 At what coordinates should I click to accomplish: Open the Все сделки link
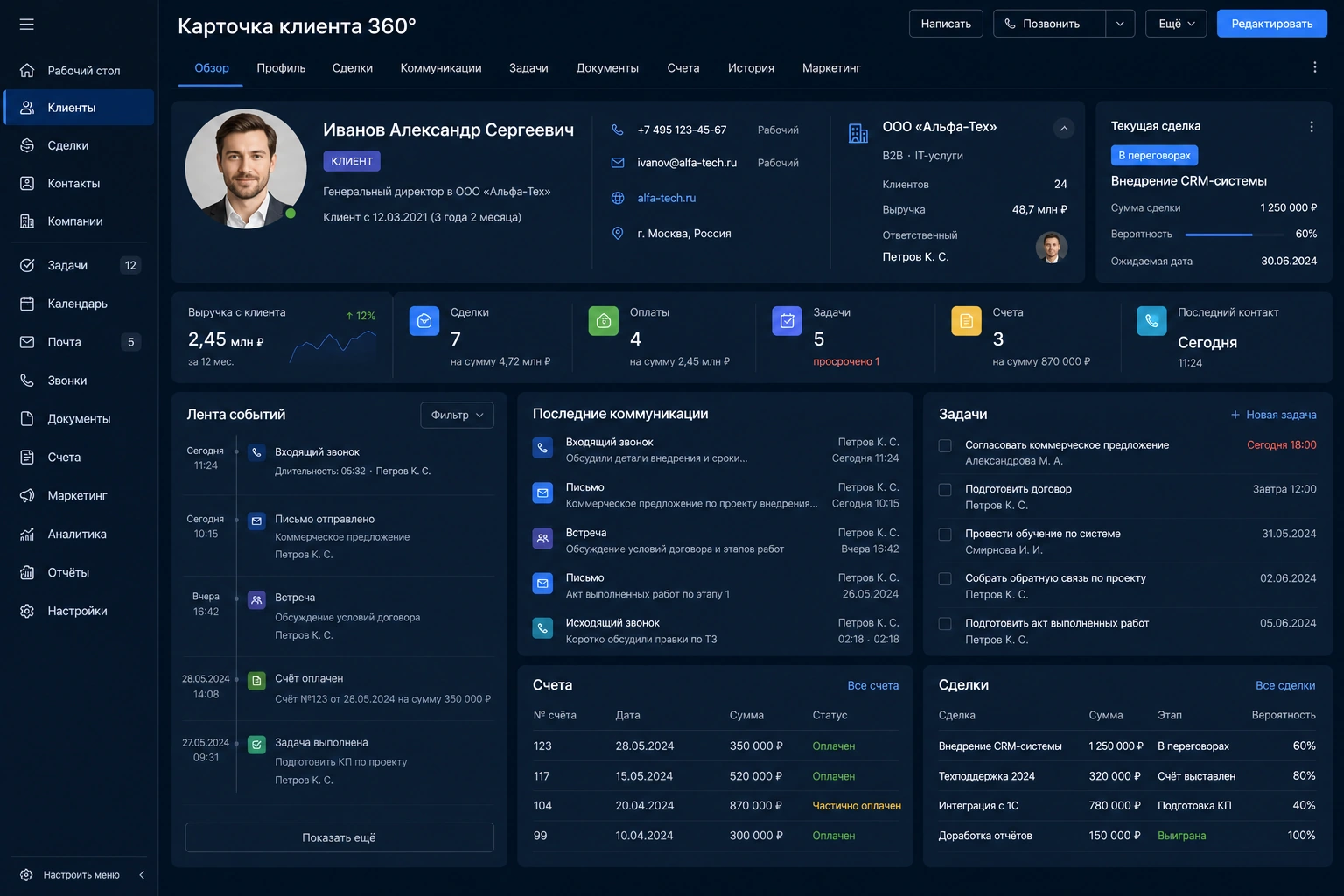[x=1285, y=686]
